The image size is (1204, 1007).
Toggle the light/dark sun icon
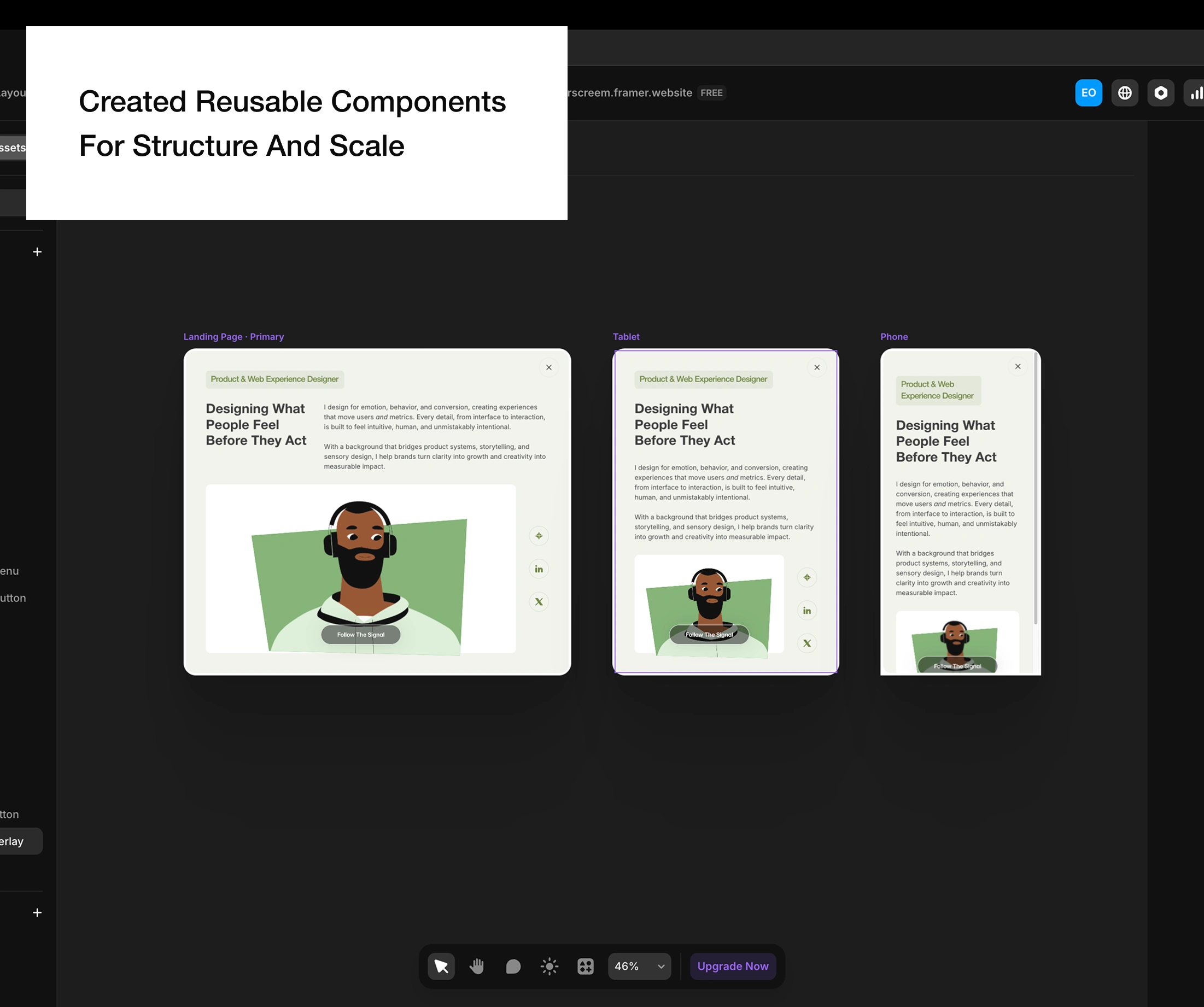[x=550, y=967]
